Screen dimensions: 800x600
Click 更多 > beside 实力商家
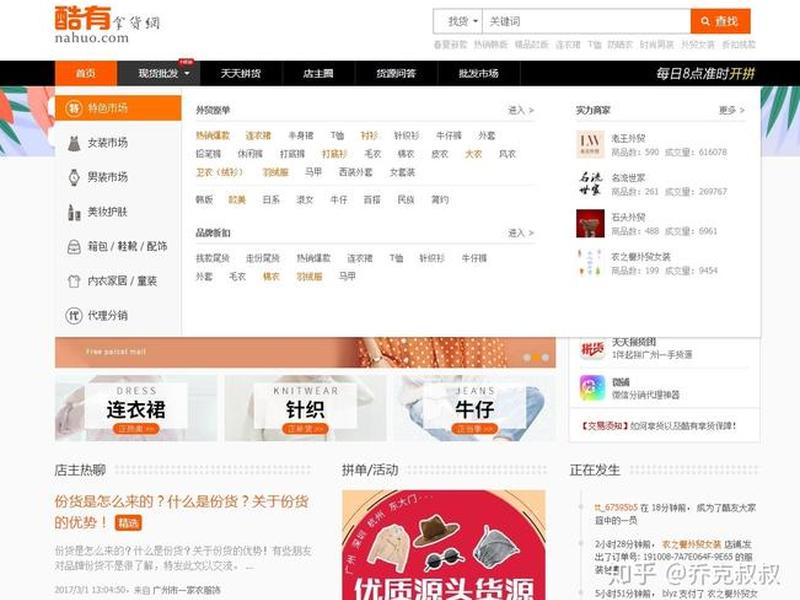pos(732,110)
